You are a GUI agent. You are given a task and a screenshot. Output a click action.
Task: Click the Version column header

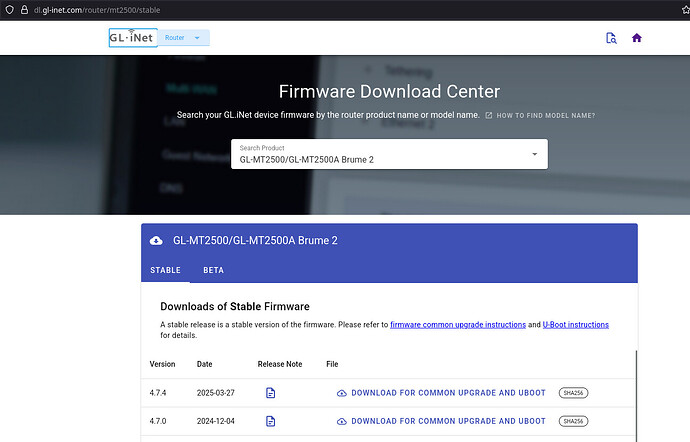(162, 364)
